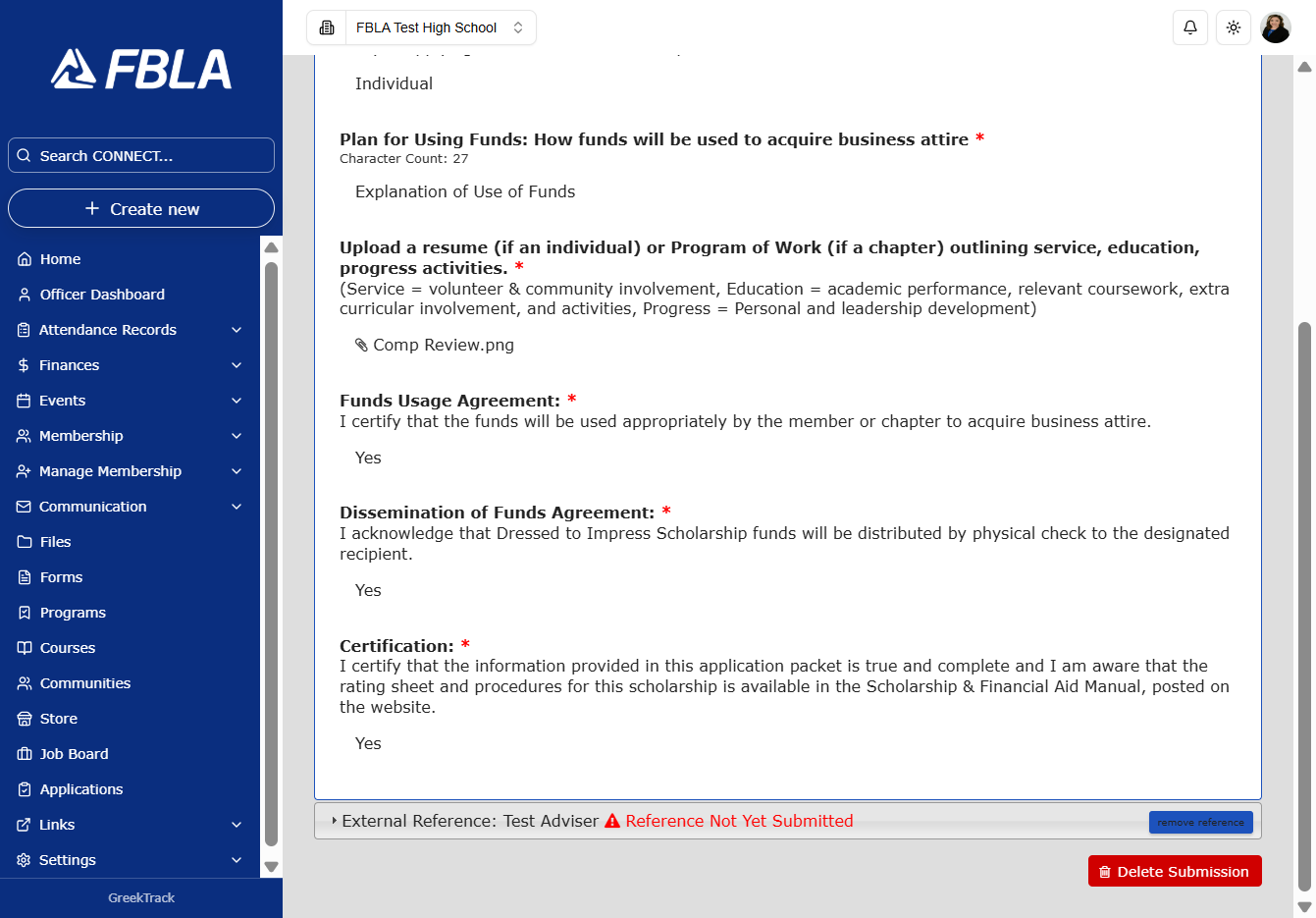The width and height of the screenshot is (1316, 918).
Task: Click the Forms document icon
Action: (x=25, y=577)
